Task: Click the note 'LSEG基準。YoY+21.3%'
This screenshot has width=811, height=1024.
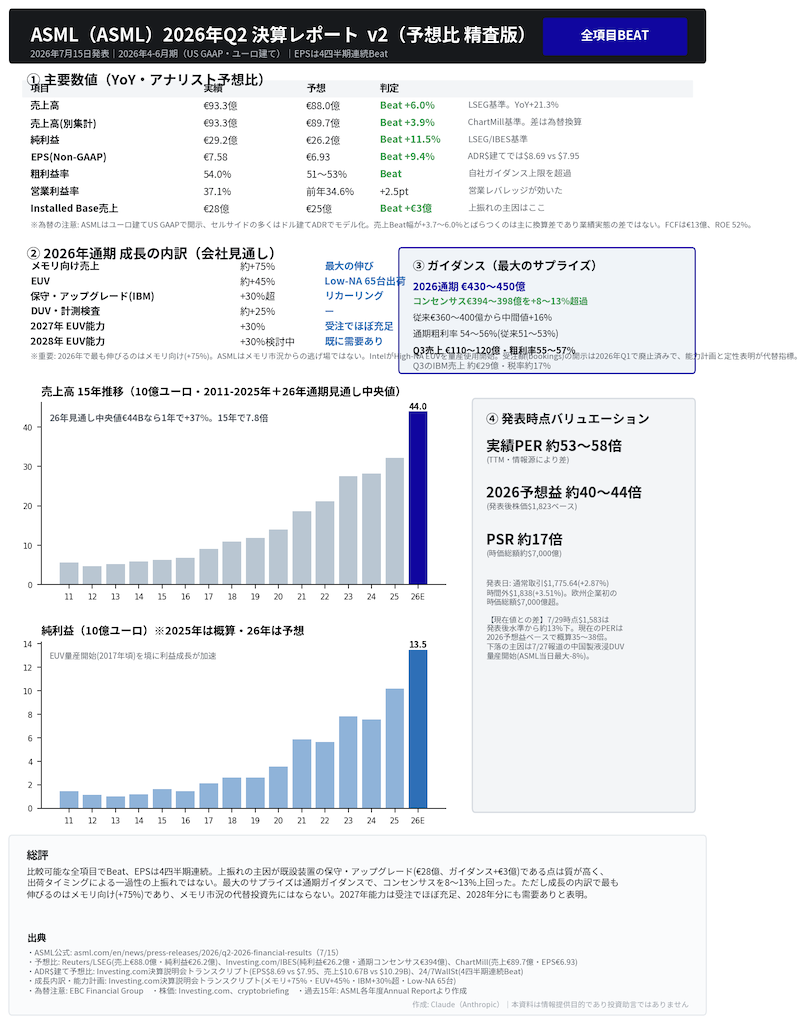Action: click(513, 104)
